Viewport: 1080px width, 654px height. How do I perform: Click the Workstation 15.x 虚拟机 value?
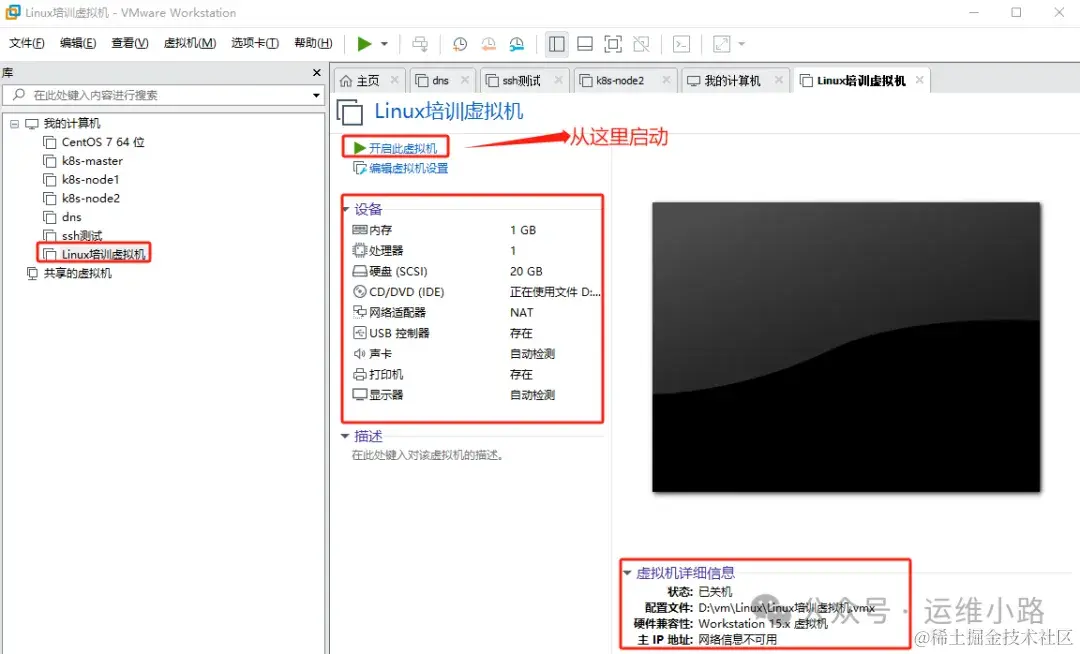coord(763,624)
